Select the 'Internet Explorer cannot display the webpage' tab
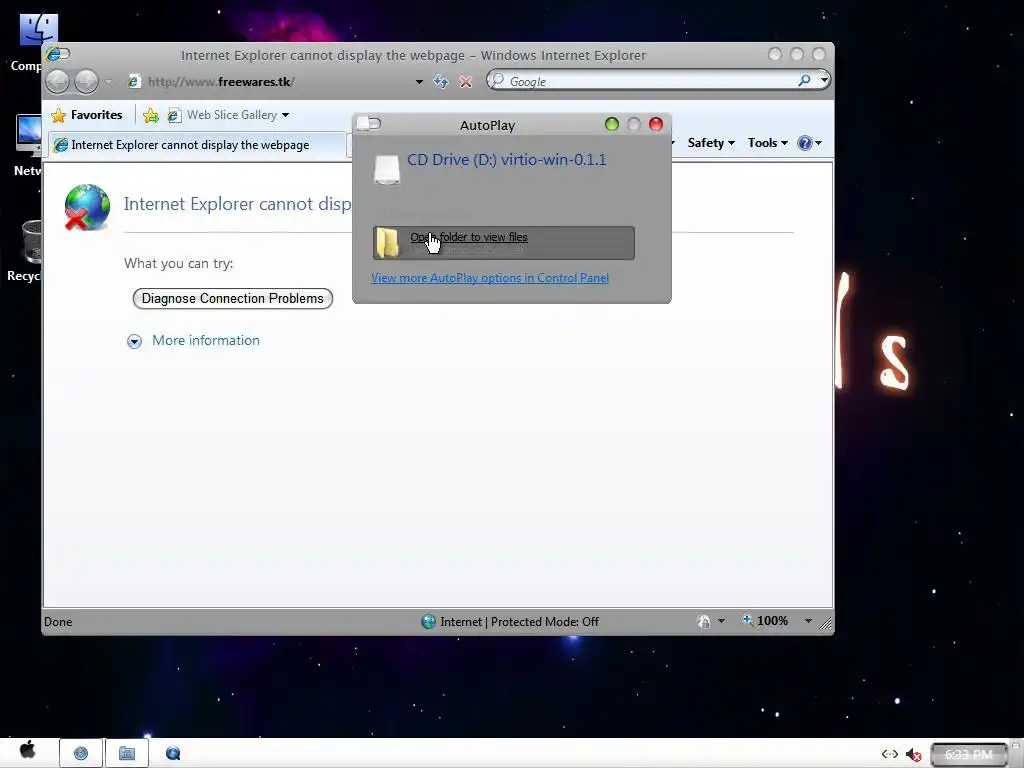Image resolution: width=1024 pixels, height=768 pixels. tap(196, 145)
